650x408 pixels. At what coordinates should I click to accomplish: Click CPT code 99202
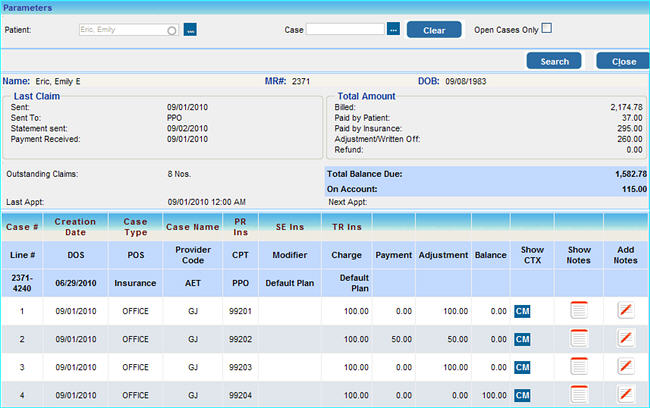tap(240, 339)
